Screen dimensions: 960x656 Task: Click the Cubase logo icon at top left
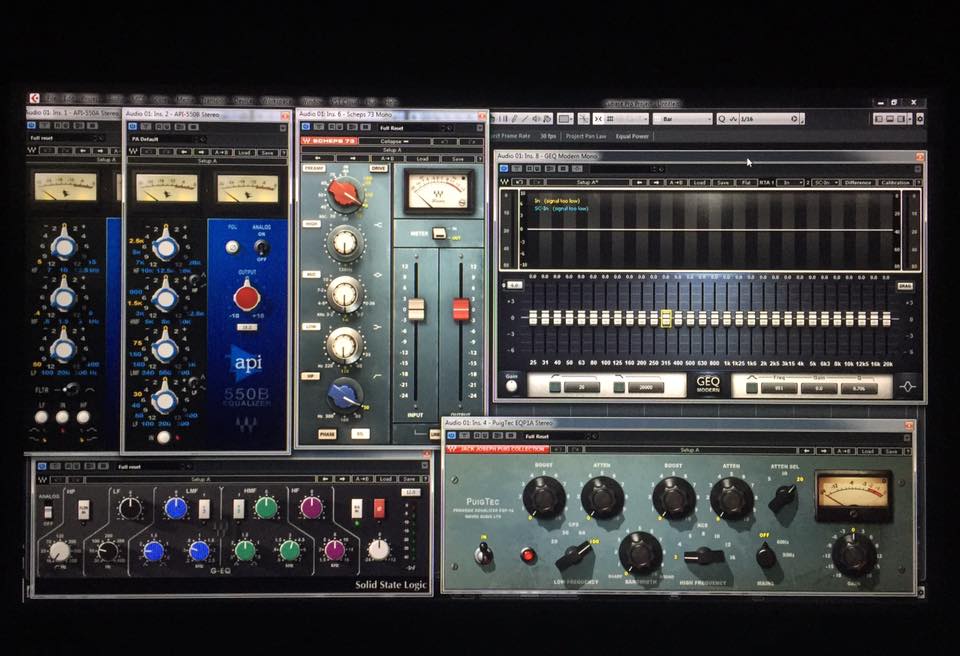coord(34,98)
